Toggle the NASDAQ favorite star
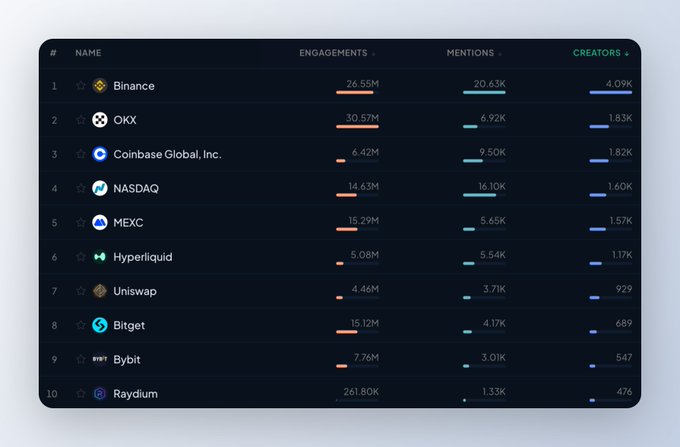This screenshot has width=680, height=447. tap(81, 188)
